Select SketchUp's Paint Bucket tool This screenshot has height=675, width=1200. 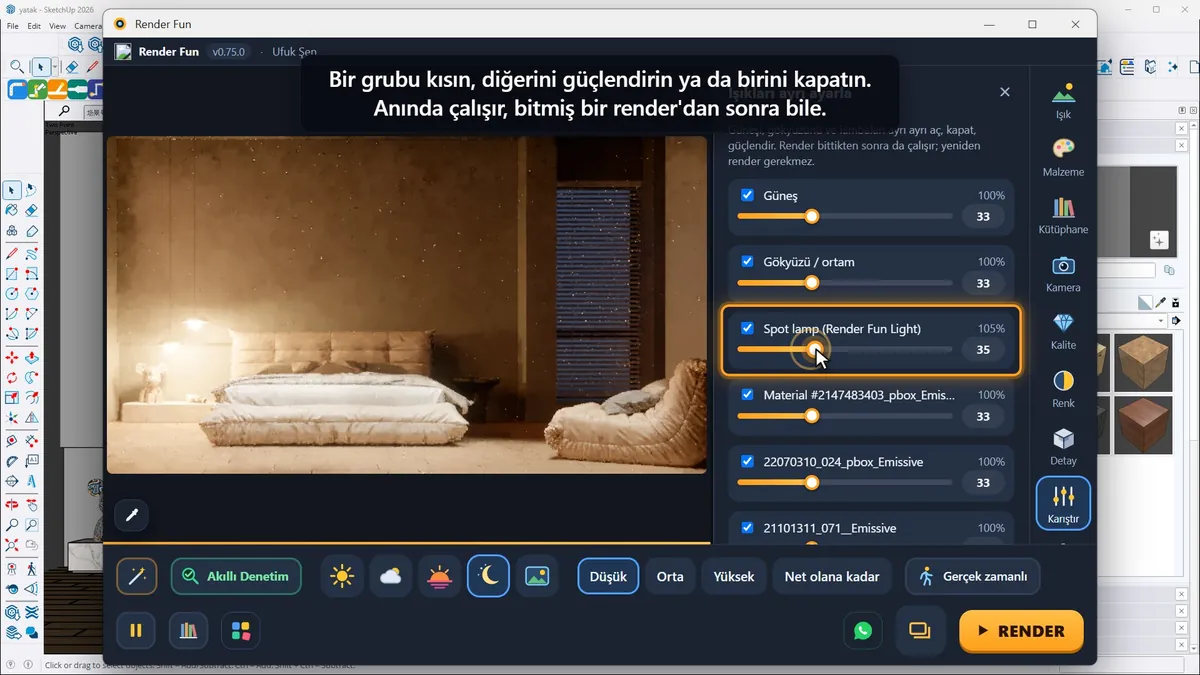[x=12, y=211]
